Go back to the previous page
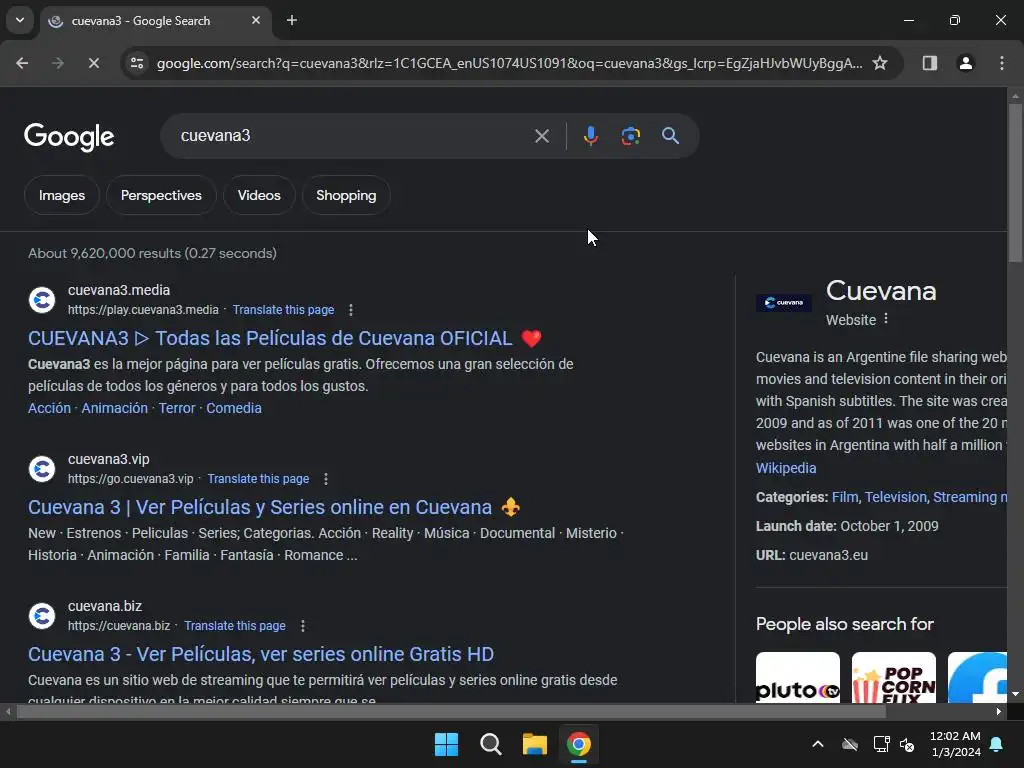The width and height of the screenshot is (1024, 768). point(22,63)
